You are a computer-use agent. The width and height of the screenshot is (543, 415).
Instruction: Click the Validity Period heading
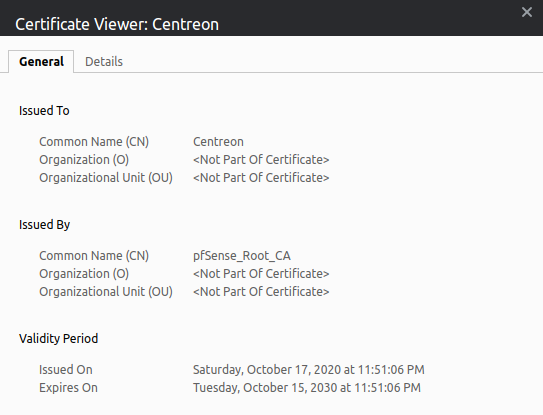pos(59,338)
